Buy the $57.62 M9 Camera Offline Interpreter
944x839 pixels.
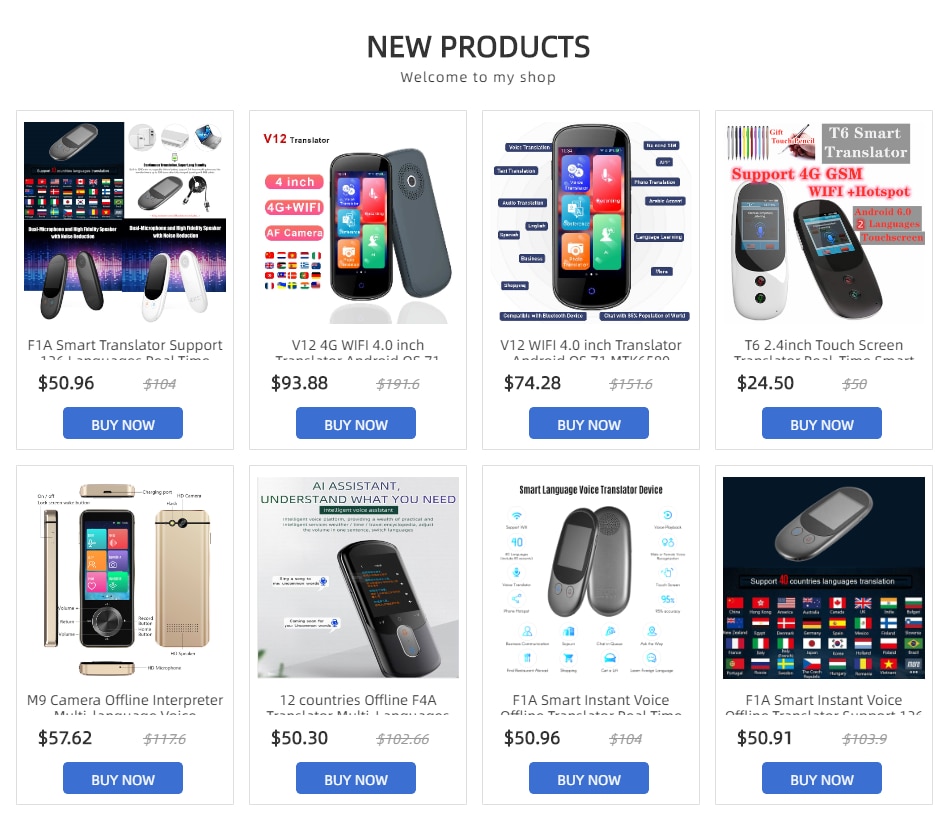[x=123, y=778]
